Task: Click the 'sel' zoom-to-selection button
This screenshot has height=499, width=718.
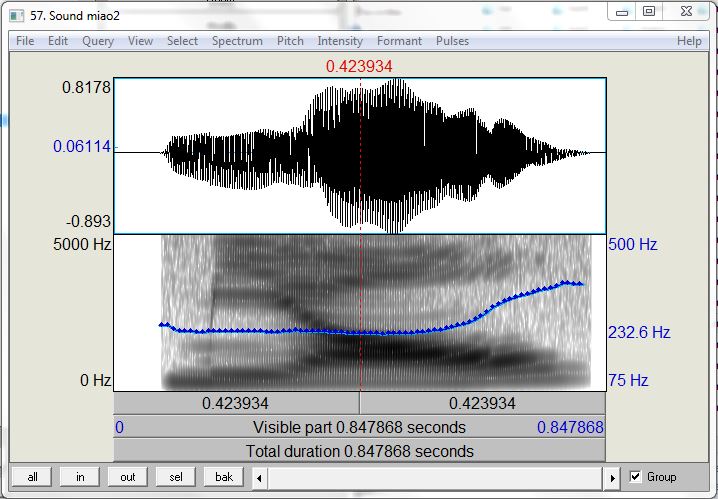Action: 176,477
